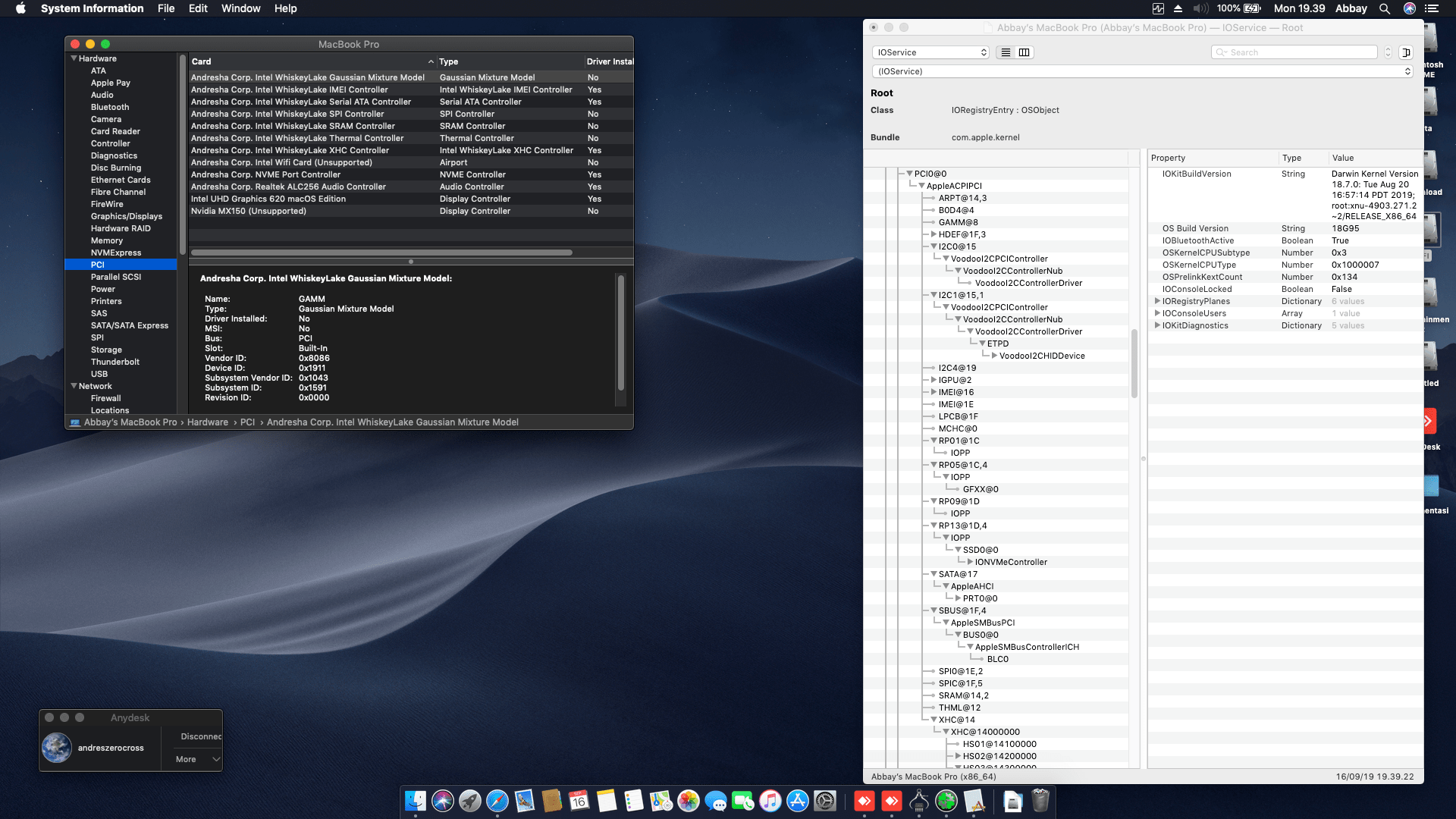1456x819 pixels.
Task: Collapse the I2C0@15 tree node
Action: click(934, 246)
